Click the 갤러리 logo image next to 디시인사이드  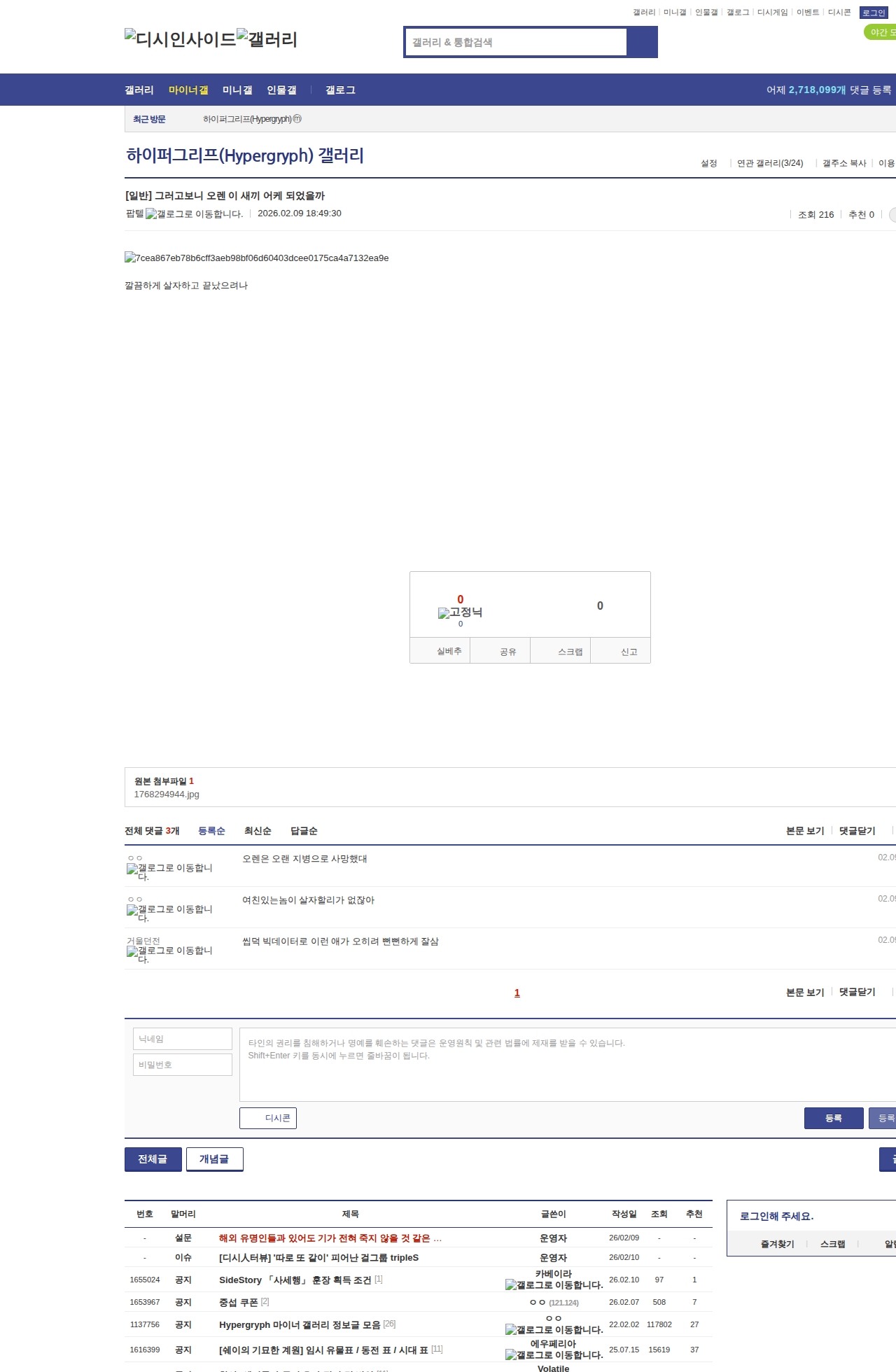[267, 38]
